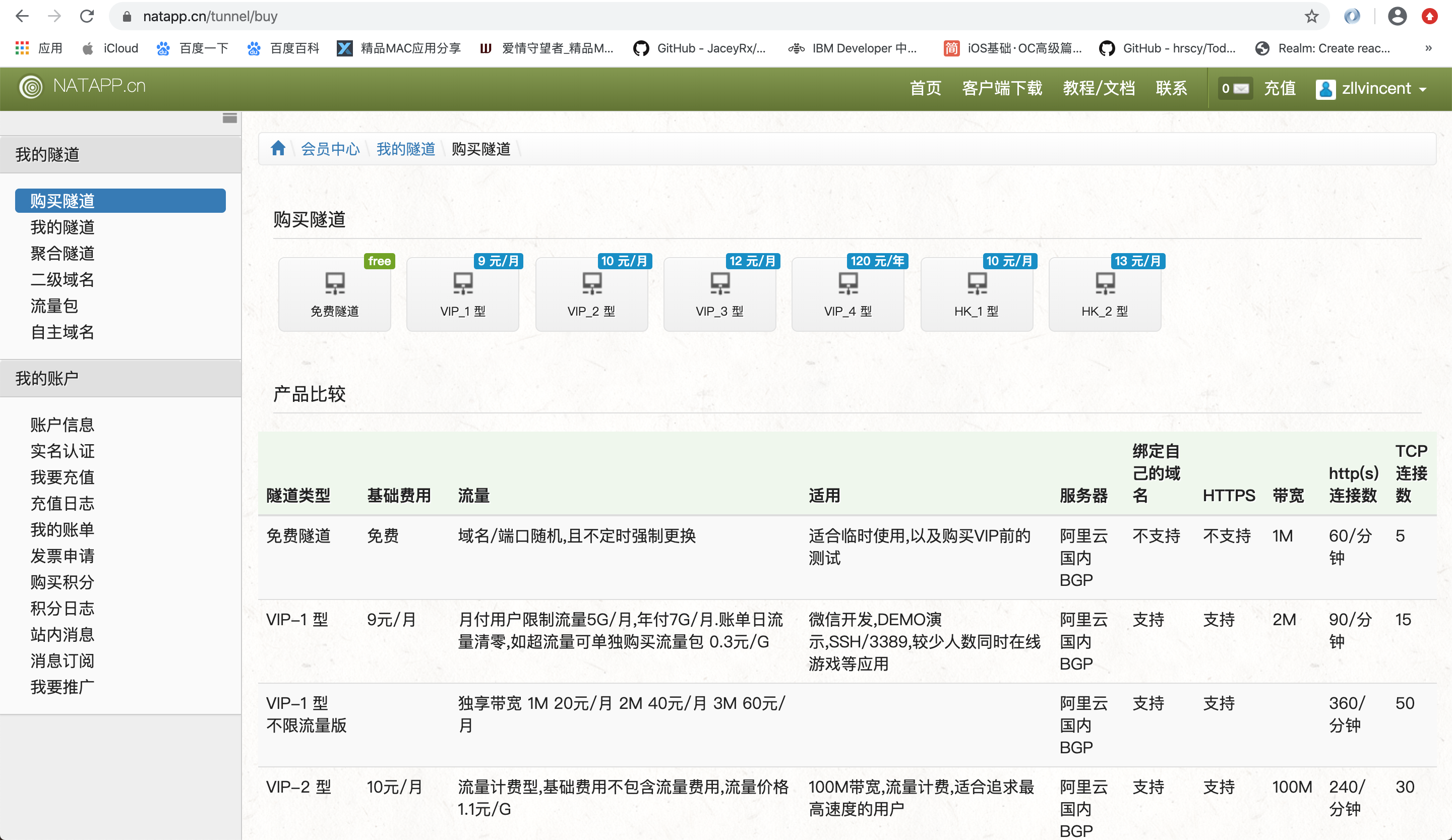The width and height of the screenshot is (1452, 840).
Task: Click the site lock icon in address bar
Action: 127,16
